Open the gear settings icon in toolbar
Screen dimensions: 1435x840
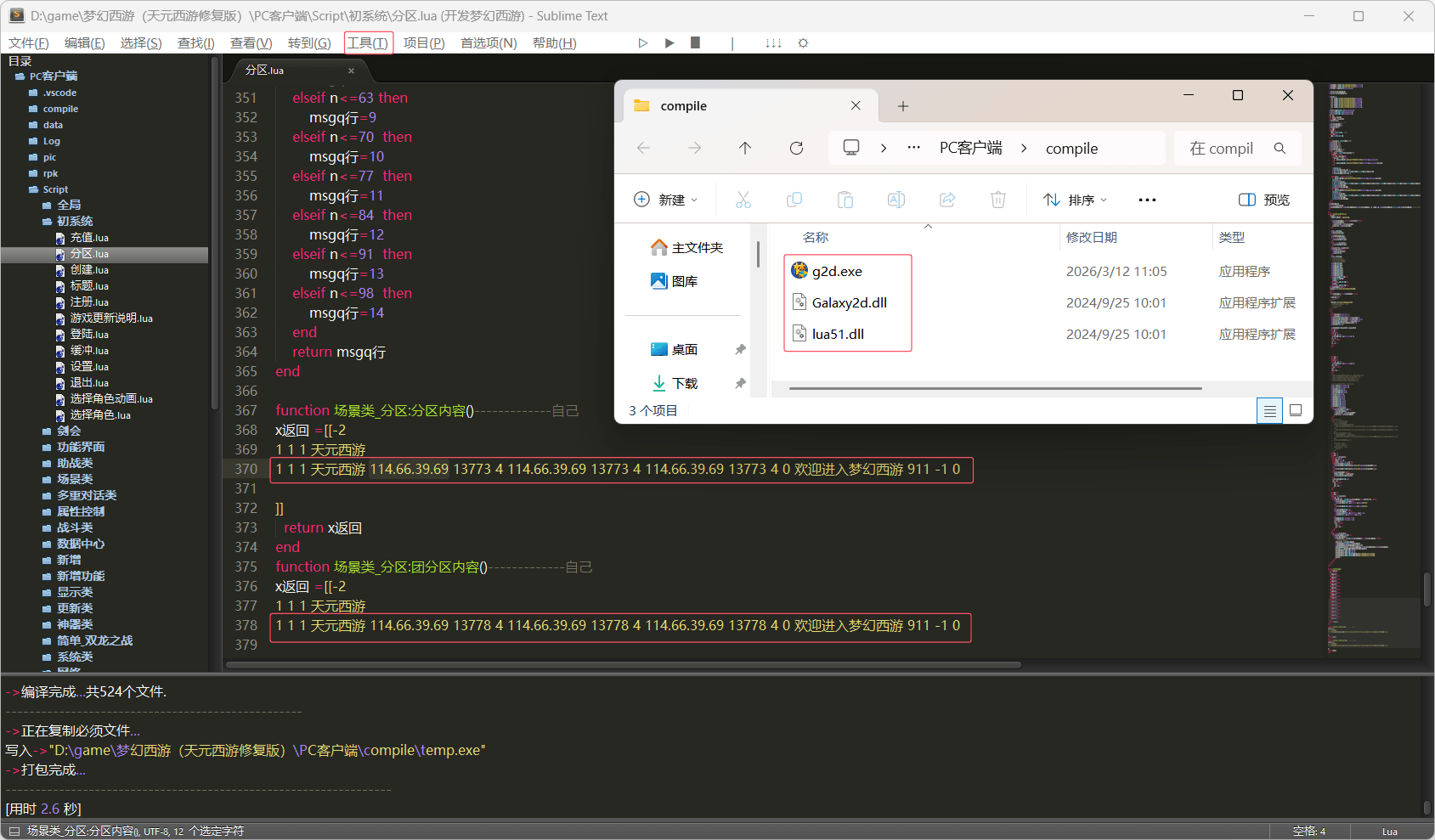(803, 43)
